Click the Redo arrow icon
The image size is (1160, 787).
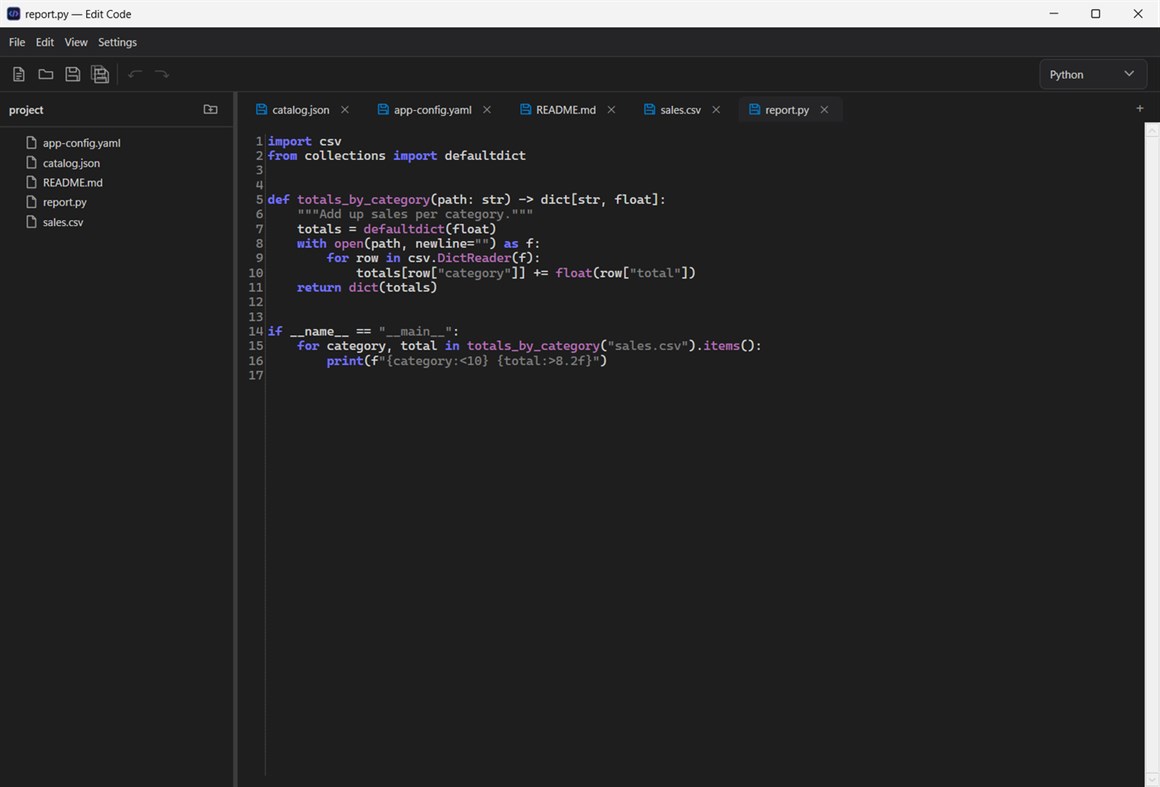[162, 74]
